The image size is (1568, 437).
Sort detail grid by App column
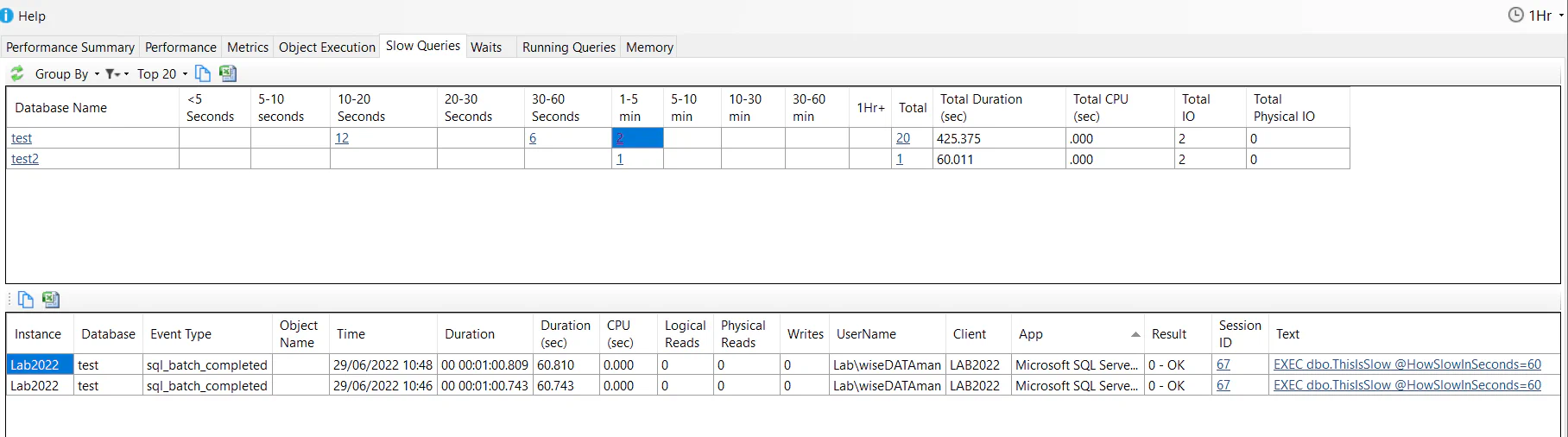[x=1078, y=334]
